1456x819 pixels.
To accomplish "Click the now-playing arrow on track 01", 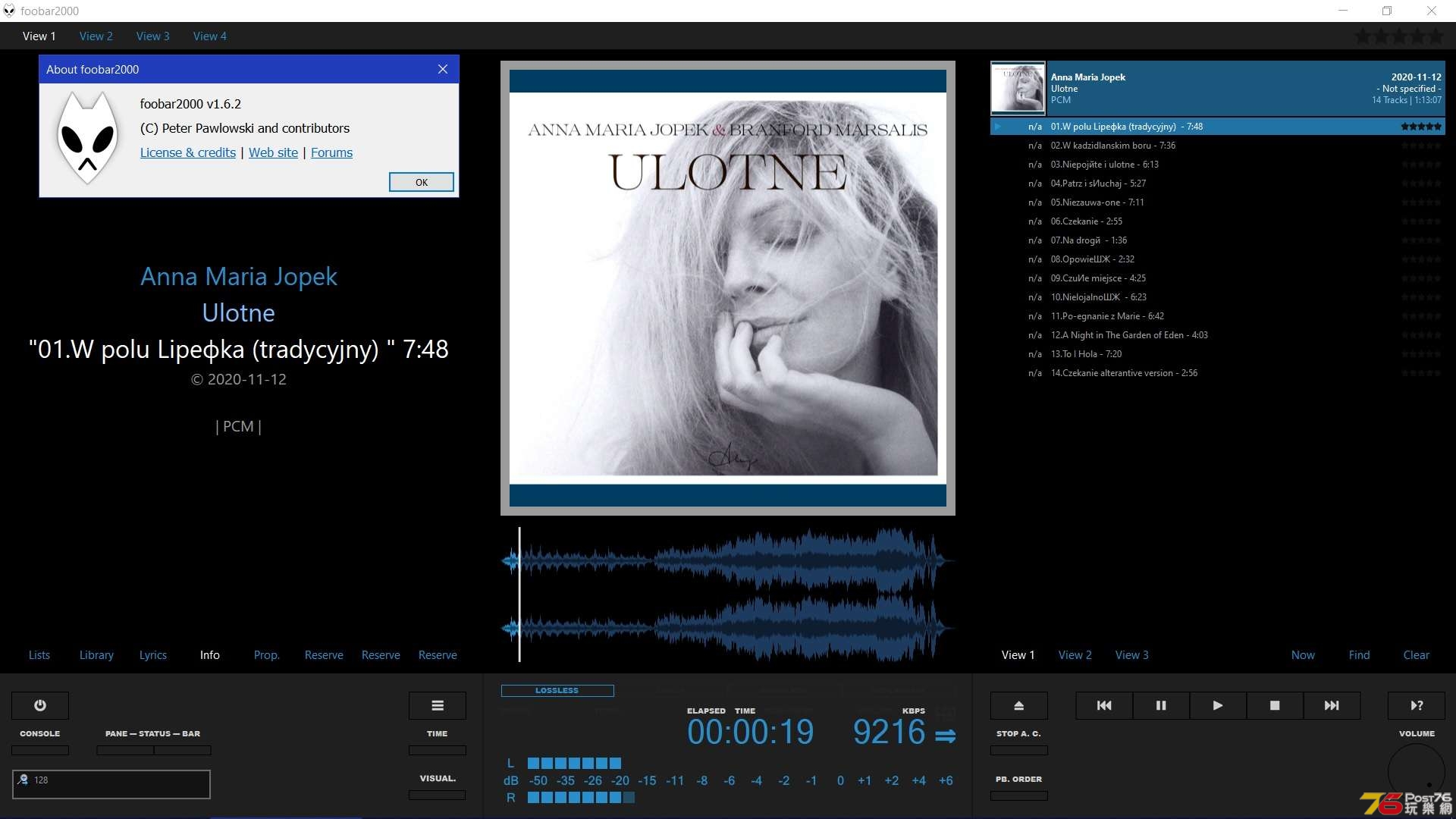I will pos(998,127).
